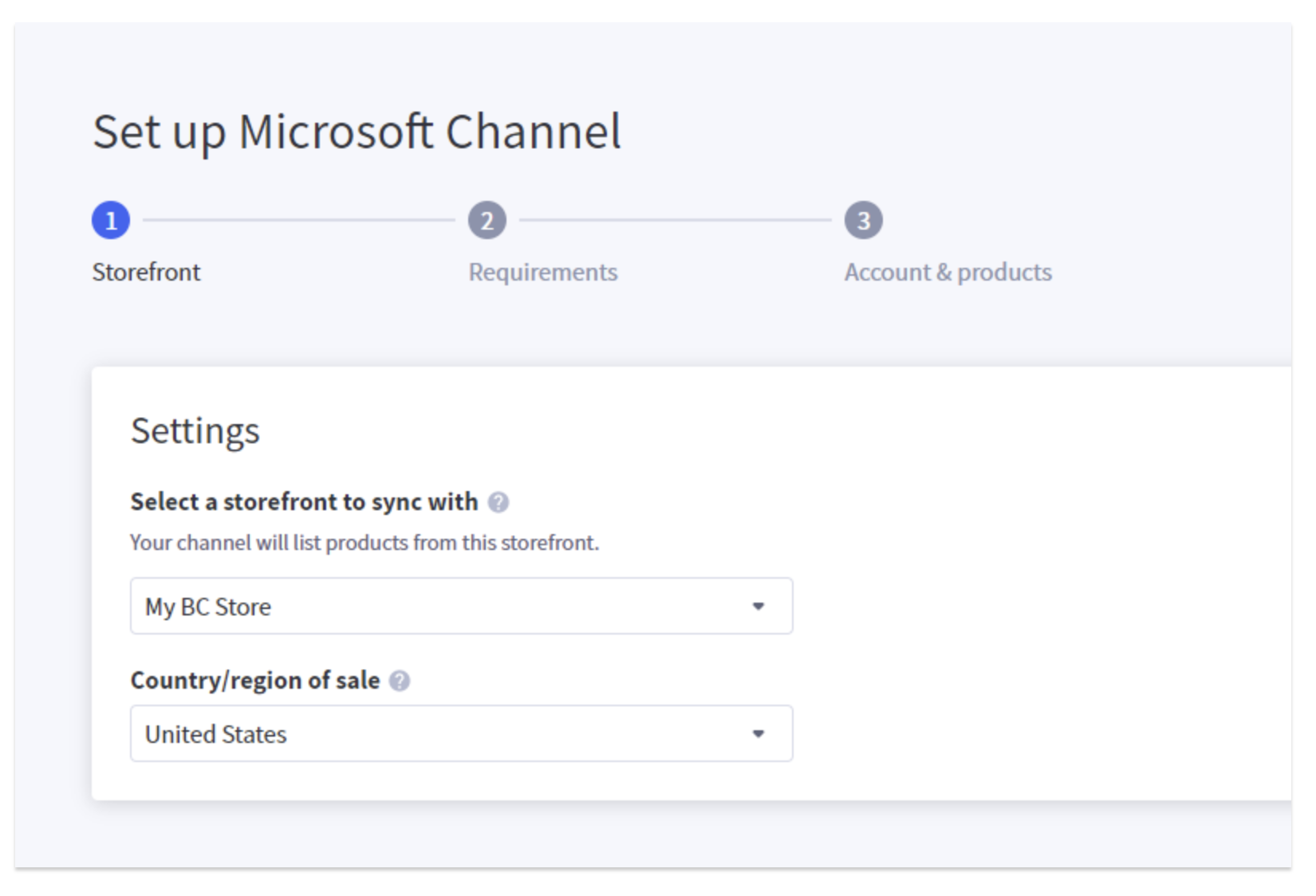Open the United States country dropdown
Screen dimensions: 1316x896
(x=462, y=733)
